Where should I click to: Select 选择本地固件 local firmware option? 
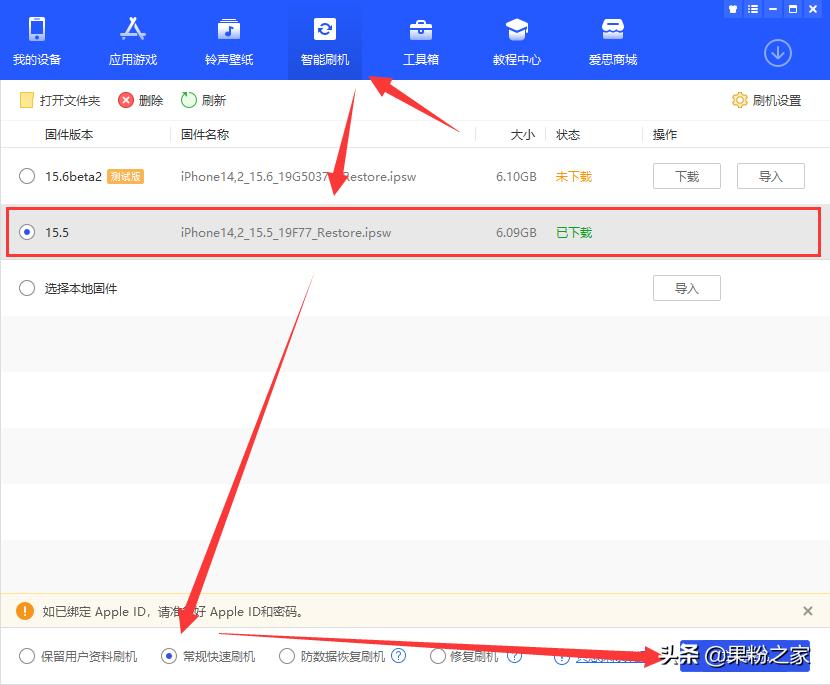tap(27, 288)
